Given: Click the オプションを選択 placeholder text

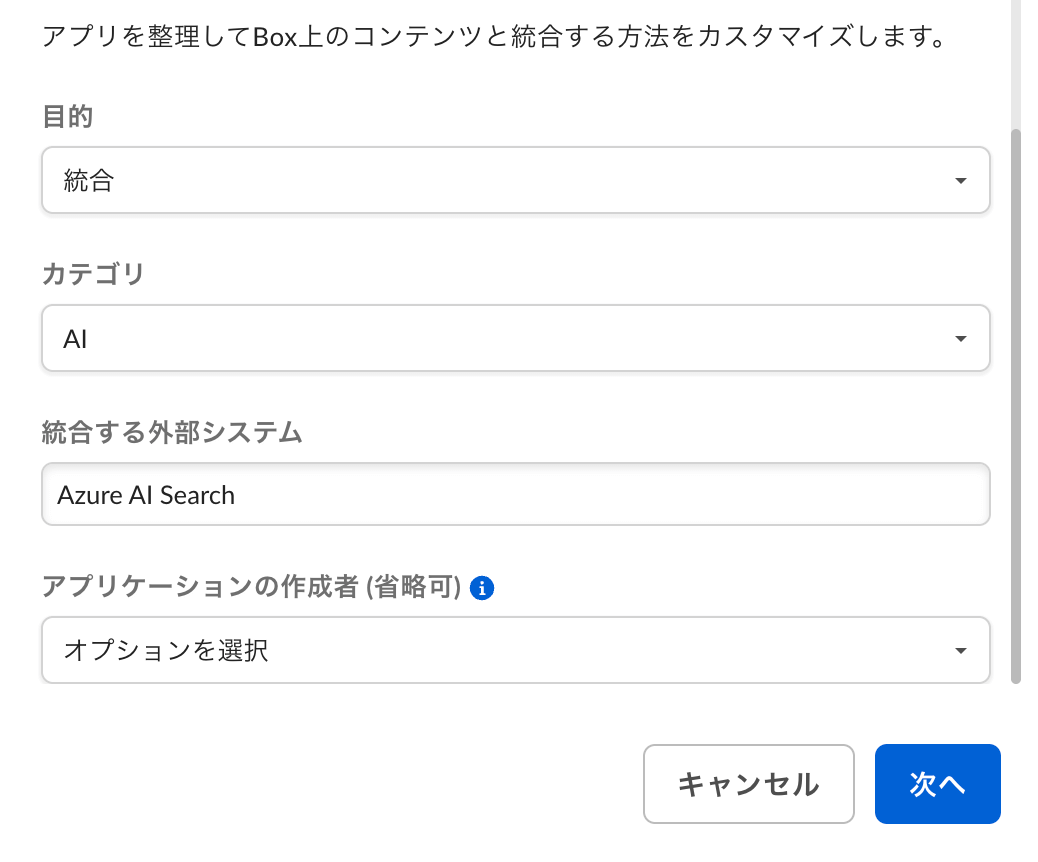Looking at the screenshot, I should tap(166, 651).
